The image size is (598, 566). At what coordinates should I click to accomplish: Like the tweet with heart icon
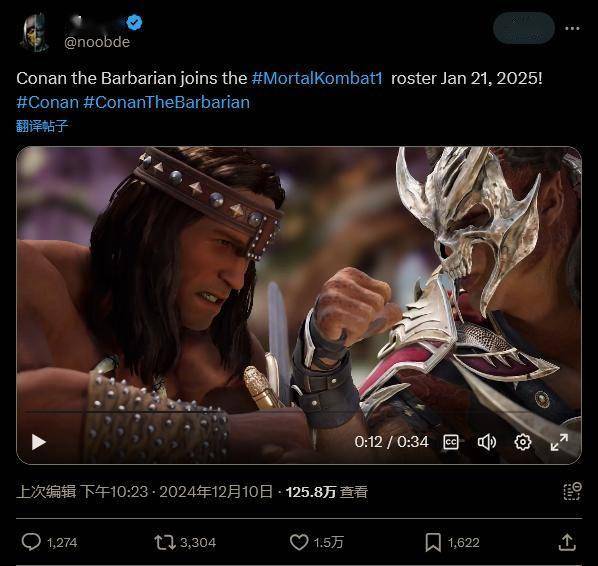click(299, 542)
